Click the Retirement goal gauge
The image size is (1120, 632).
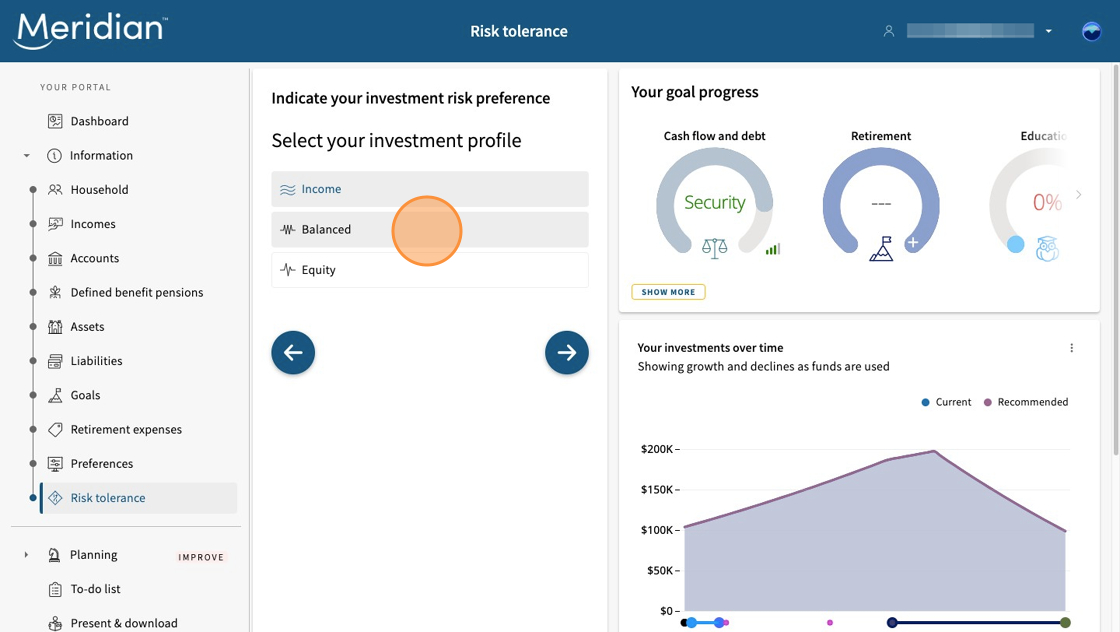click(x=881, y=200)
